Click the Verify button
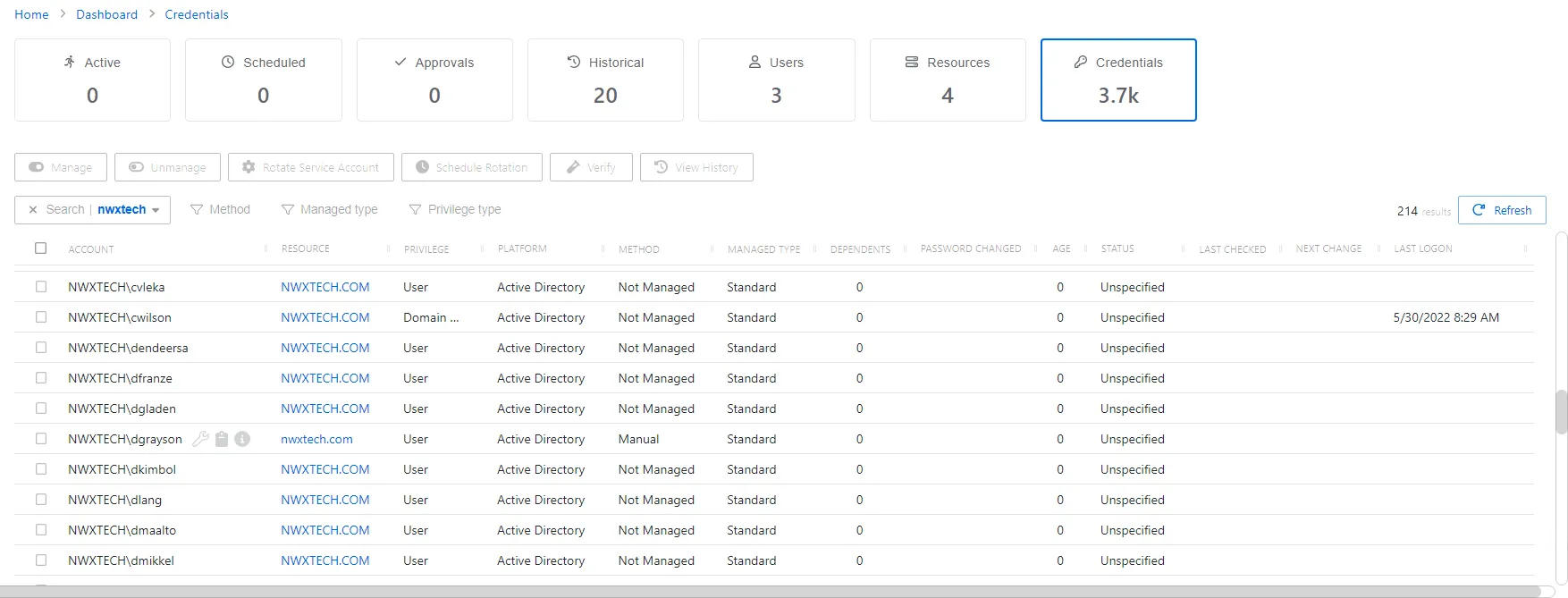 pos(591,167)
